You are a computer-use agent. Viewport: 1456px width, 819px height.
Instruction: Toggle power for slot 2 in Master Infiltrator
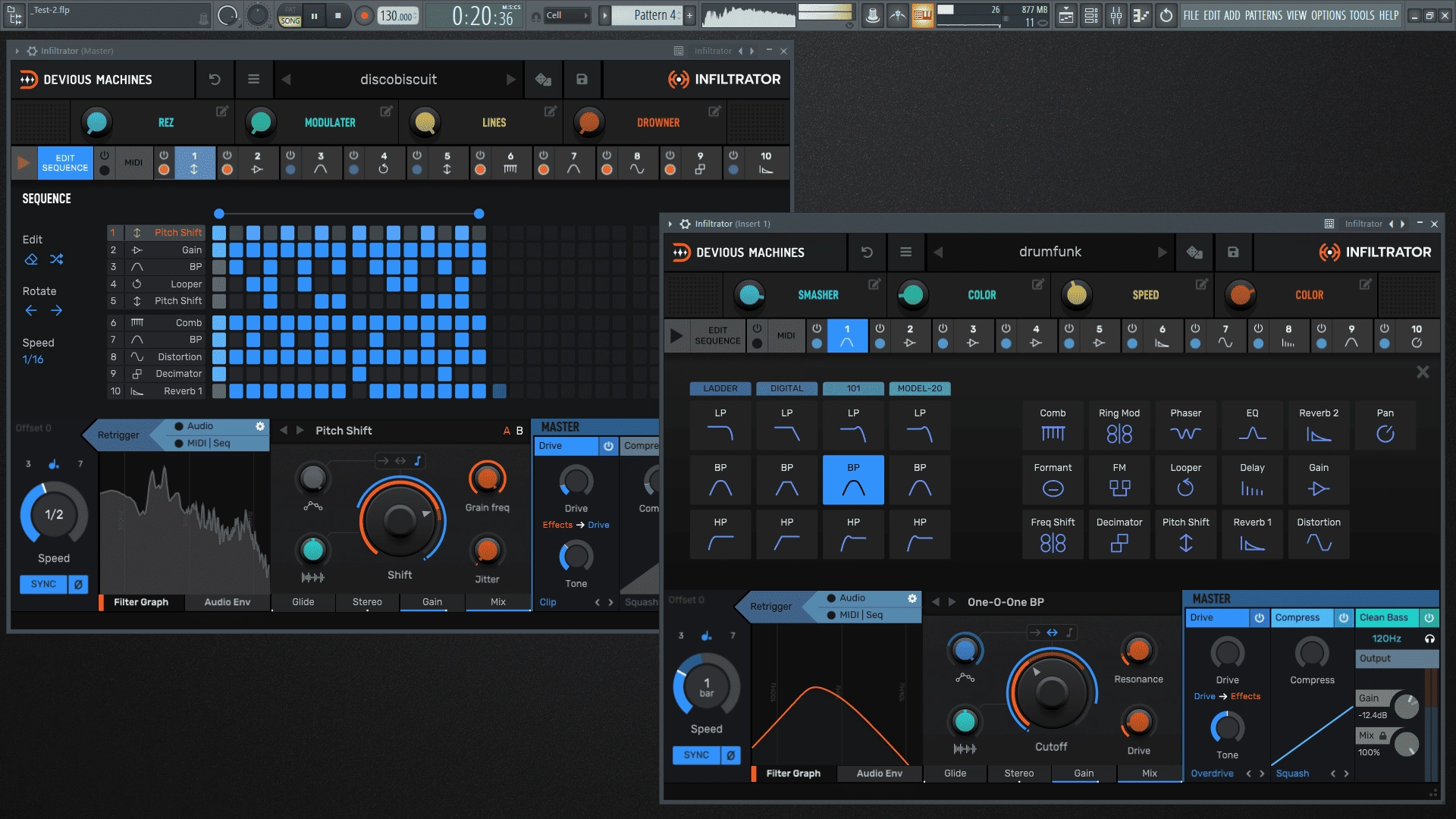[x=227, y=155]
